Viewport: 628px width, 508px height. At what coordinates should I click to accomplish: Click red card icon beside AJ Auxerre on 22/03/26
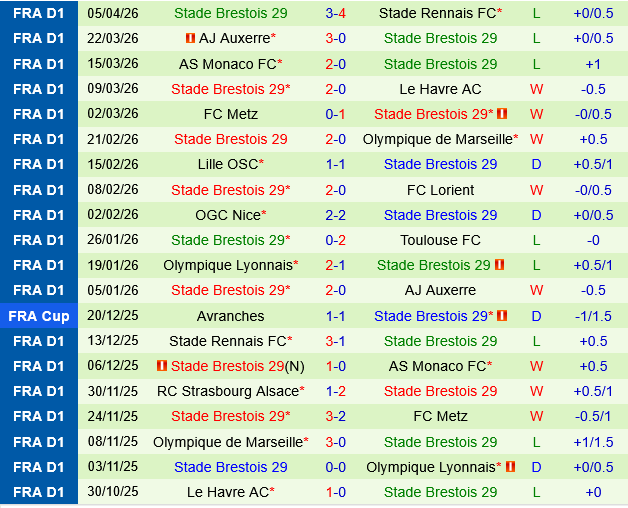pyautogui.click(x=190, y=38)
